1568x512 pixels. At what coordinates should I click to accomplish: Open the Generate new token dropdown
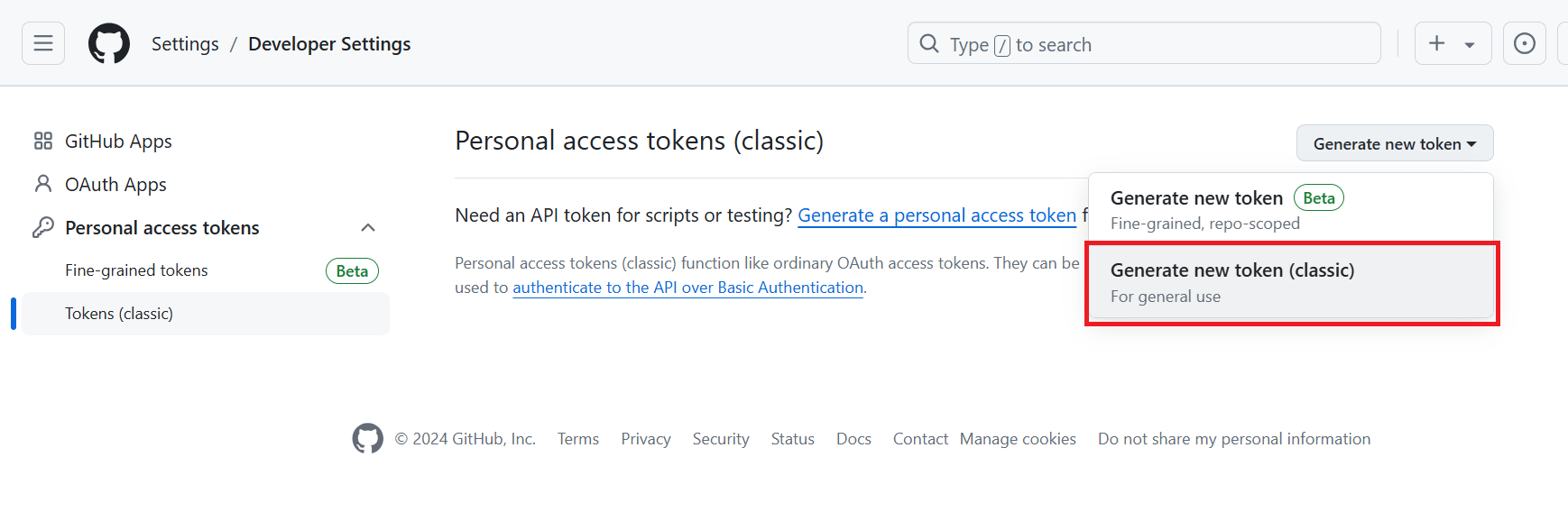1394,144
